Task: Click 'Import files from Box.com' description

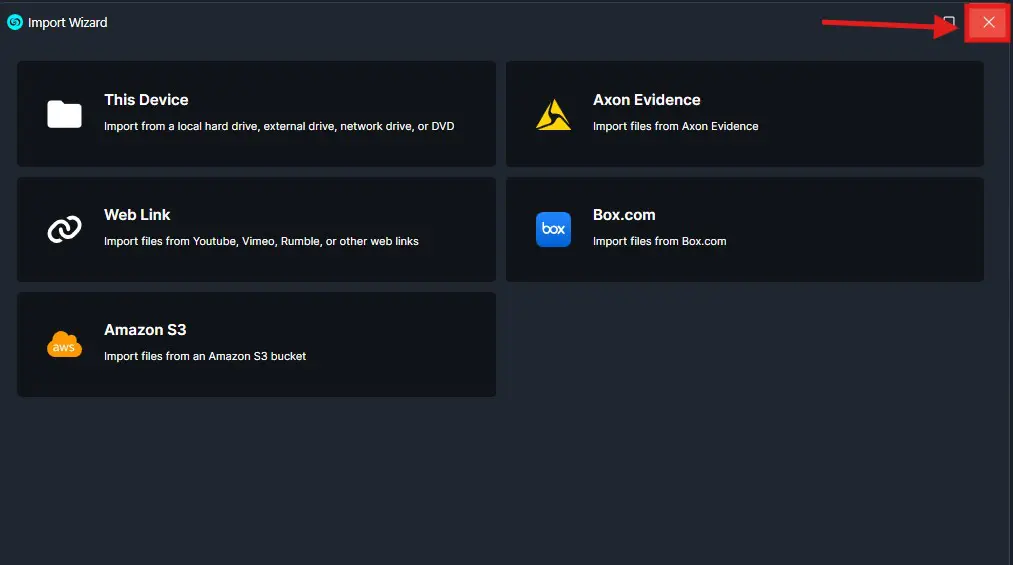Action: tap(660, 241)
